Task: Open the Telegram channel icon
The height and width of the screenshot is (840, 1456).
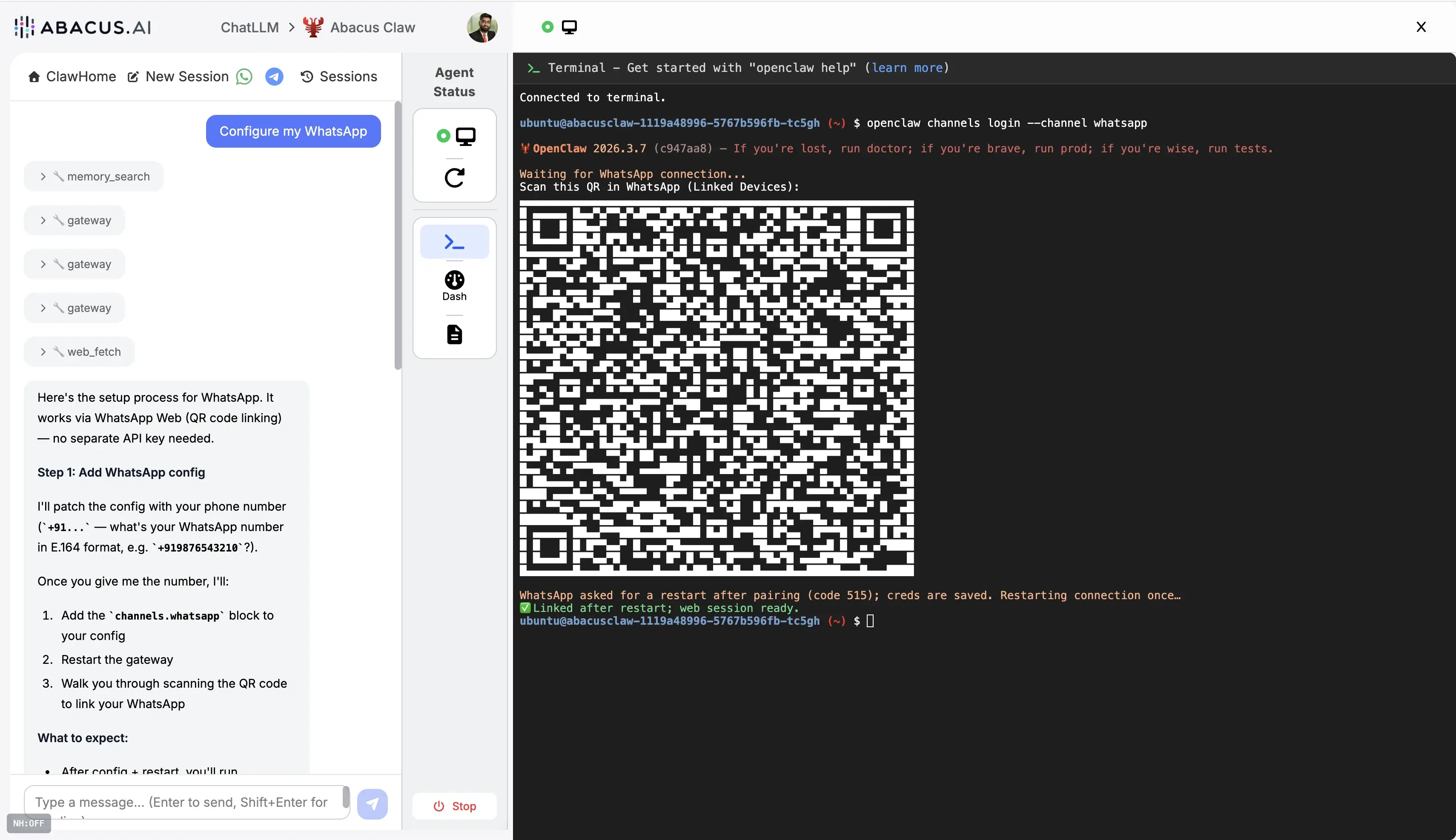Action: point(274,77)
